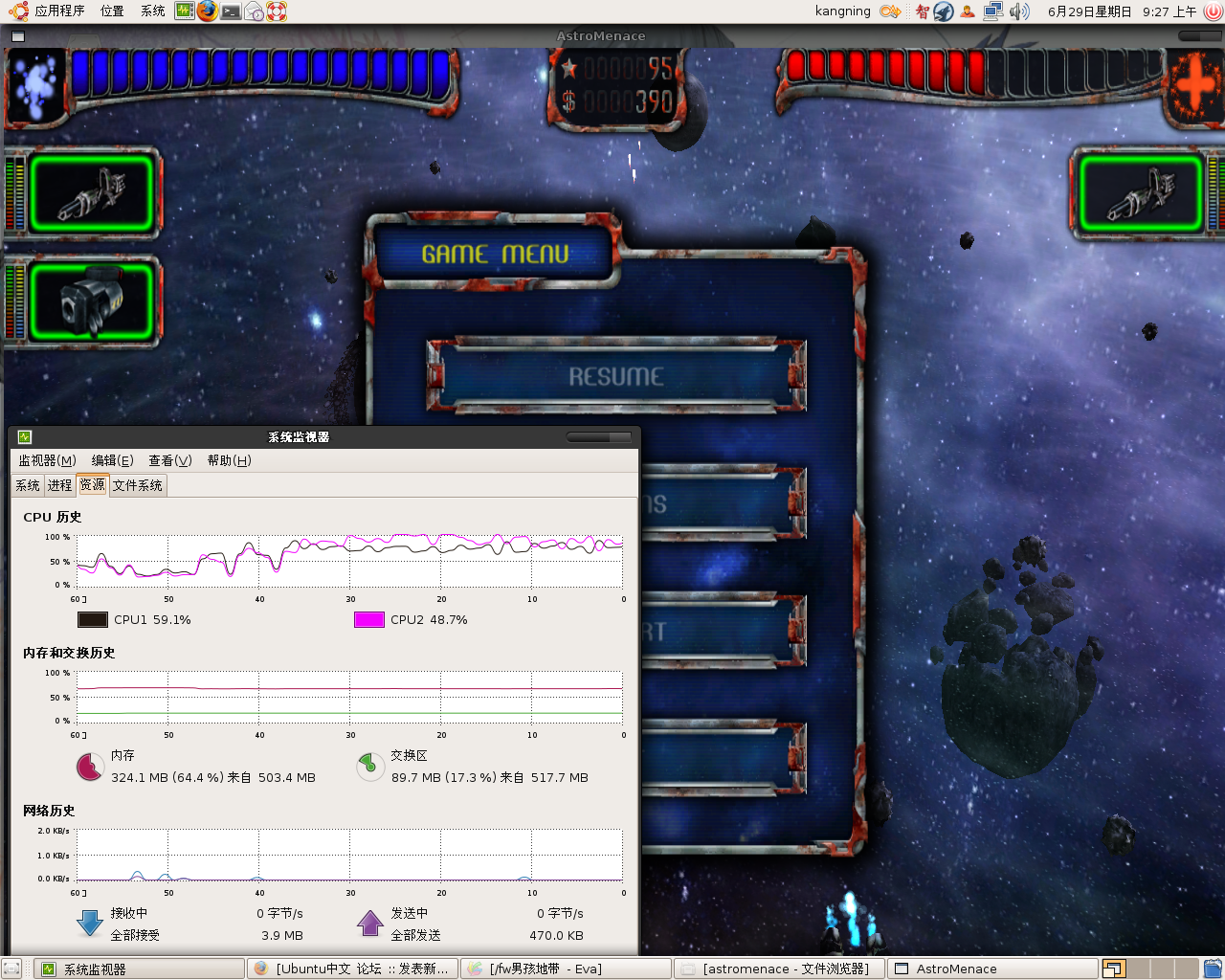The image size is (1225, 980).
Task: Click the 324.1 MB memory usage text
Action: tap(213, 778)
